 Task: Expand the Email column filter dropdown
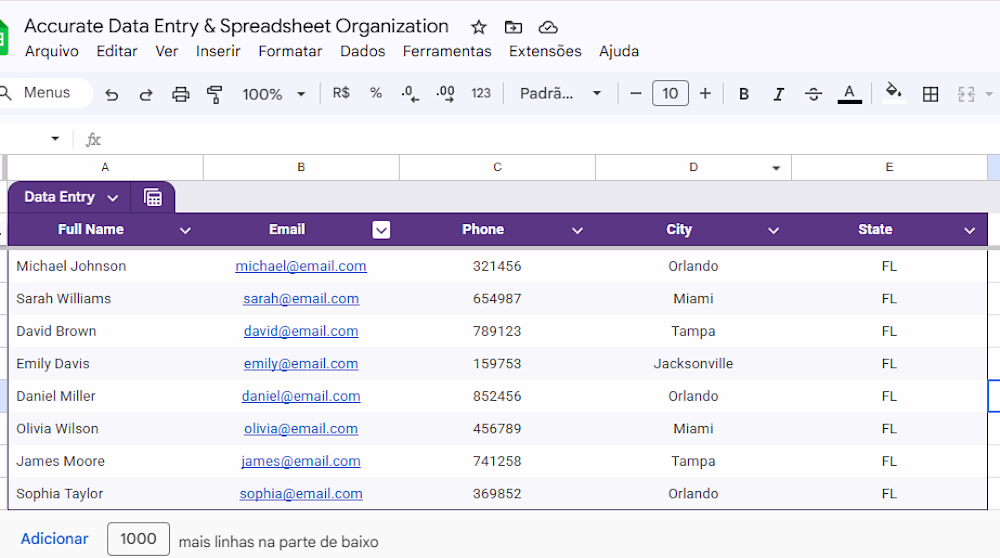click(x=381, y=230)
